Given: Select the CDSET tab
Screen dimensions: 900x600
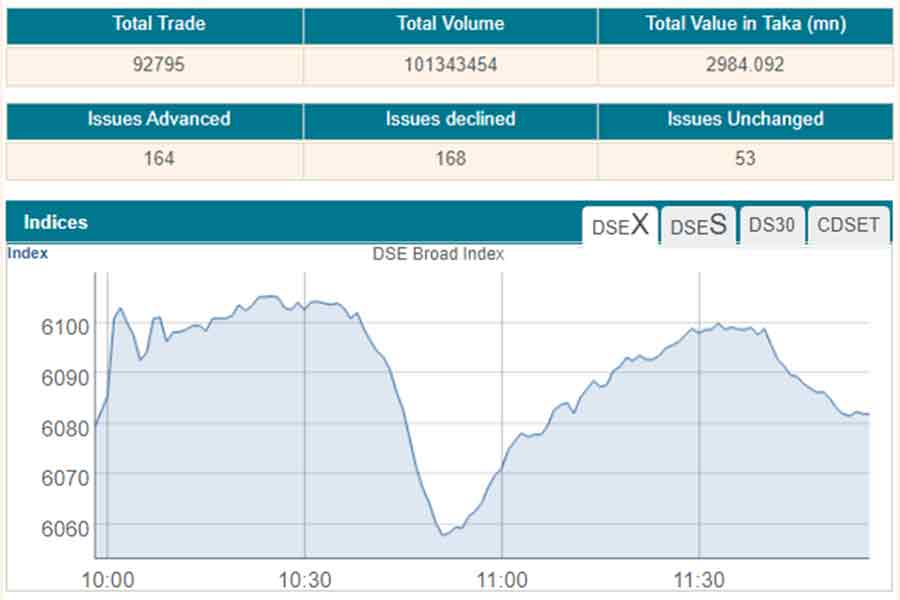Looking at the screenshot, I should click(848, 226).
